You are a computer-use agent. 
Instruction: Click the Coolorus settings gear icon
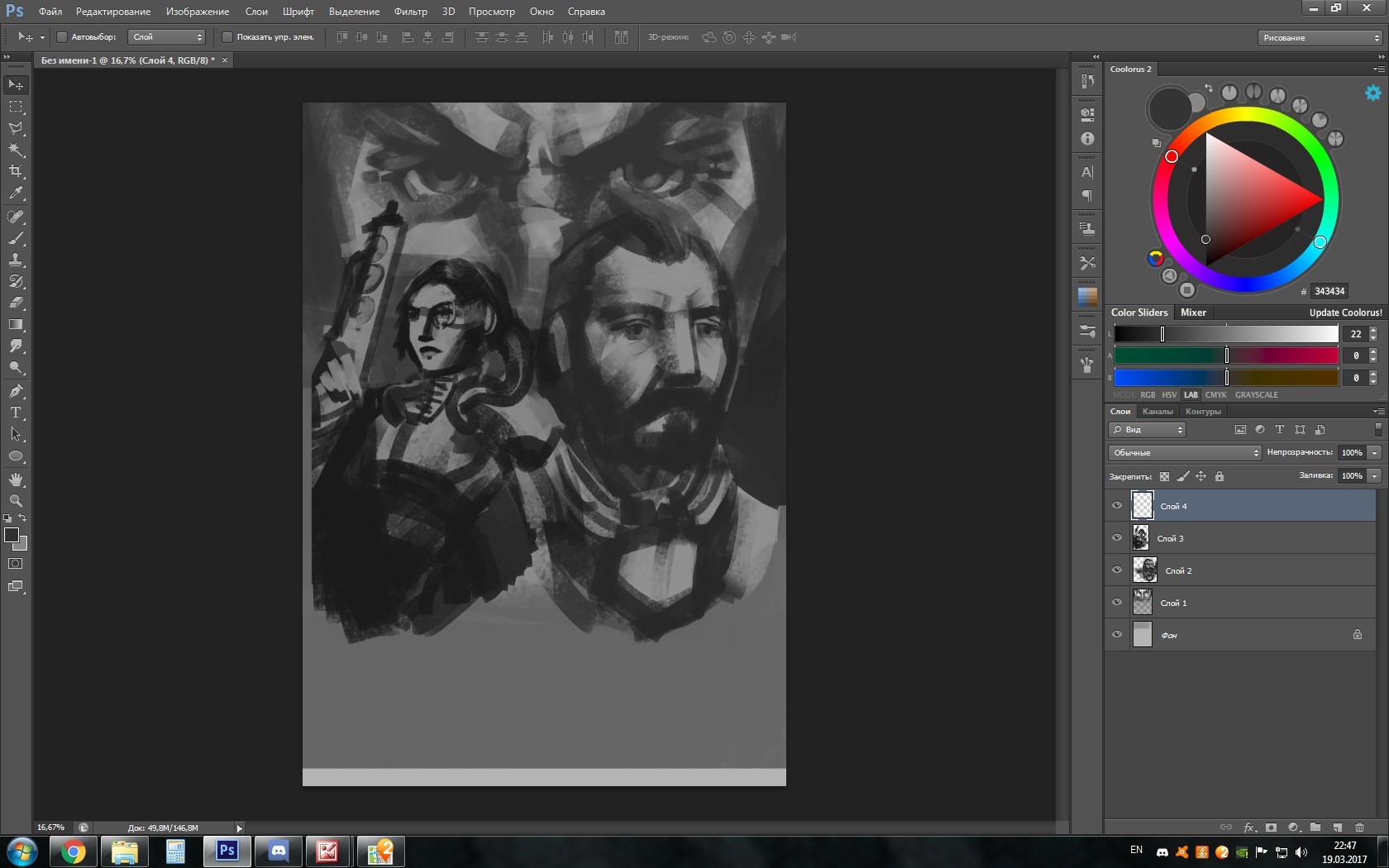(1372, 93)
